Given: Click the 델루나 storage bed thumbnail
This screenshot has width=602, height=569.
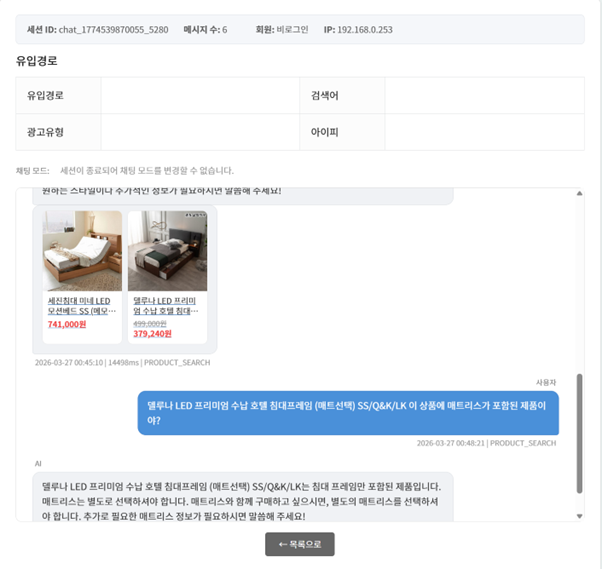Looking at the screenshot, I should tap(167, 251).
